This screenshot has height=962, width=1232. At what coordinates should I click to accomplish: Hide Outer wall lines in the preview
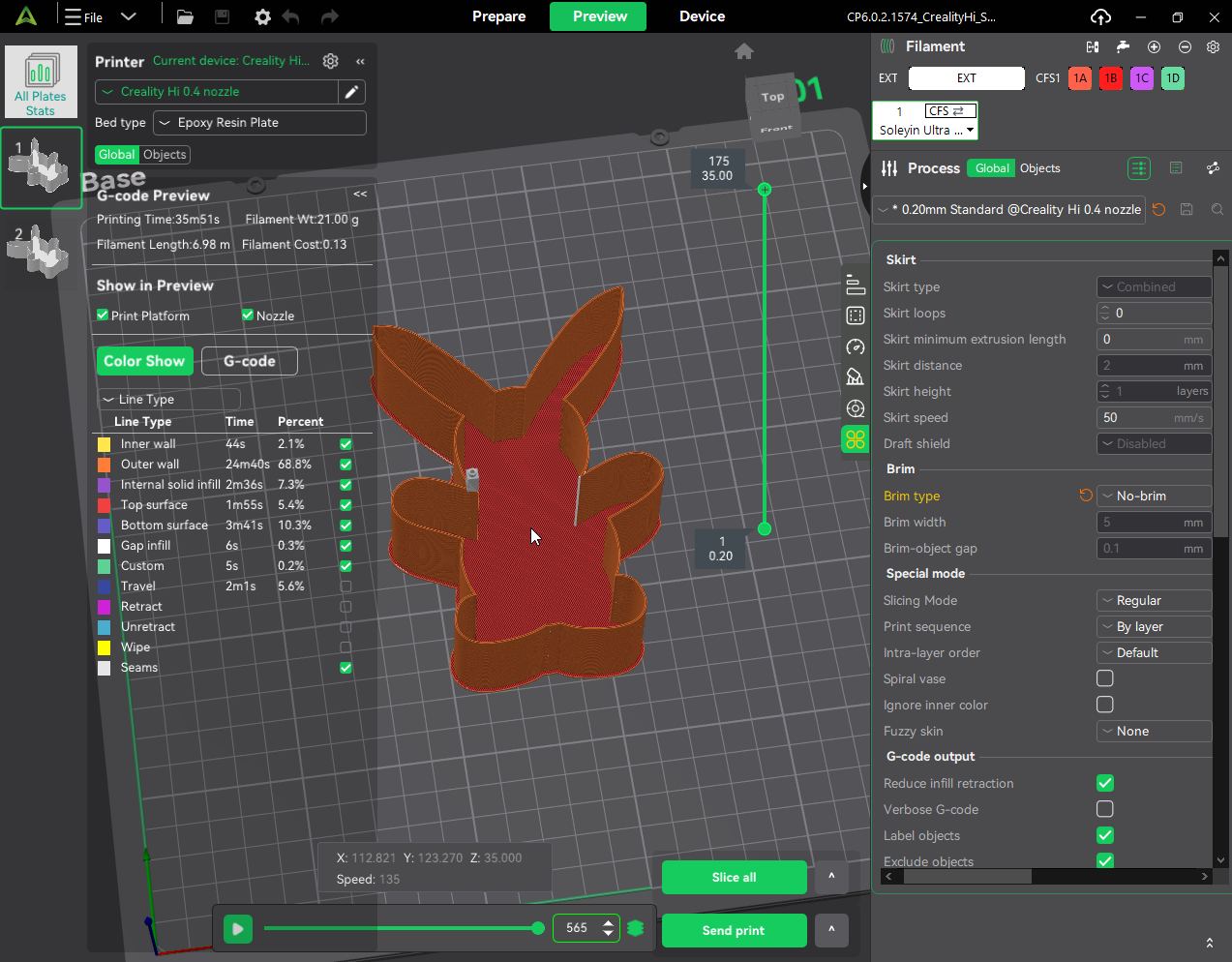point(346,465)
